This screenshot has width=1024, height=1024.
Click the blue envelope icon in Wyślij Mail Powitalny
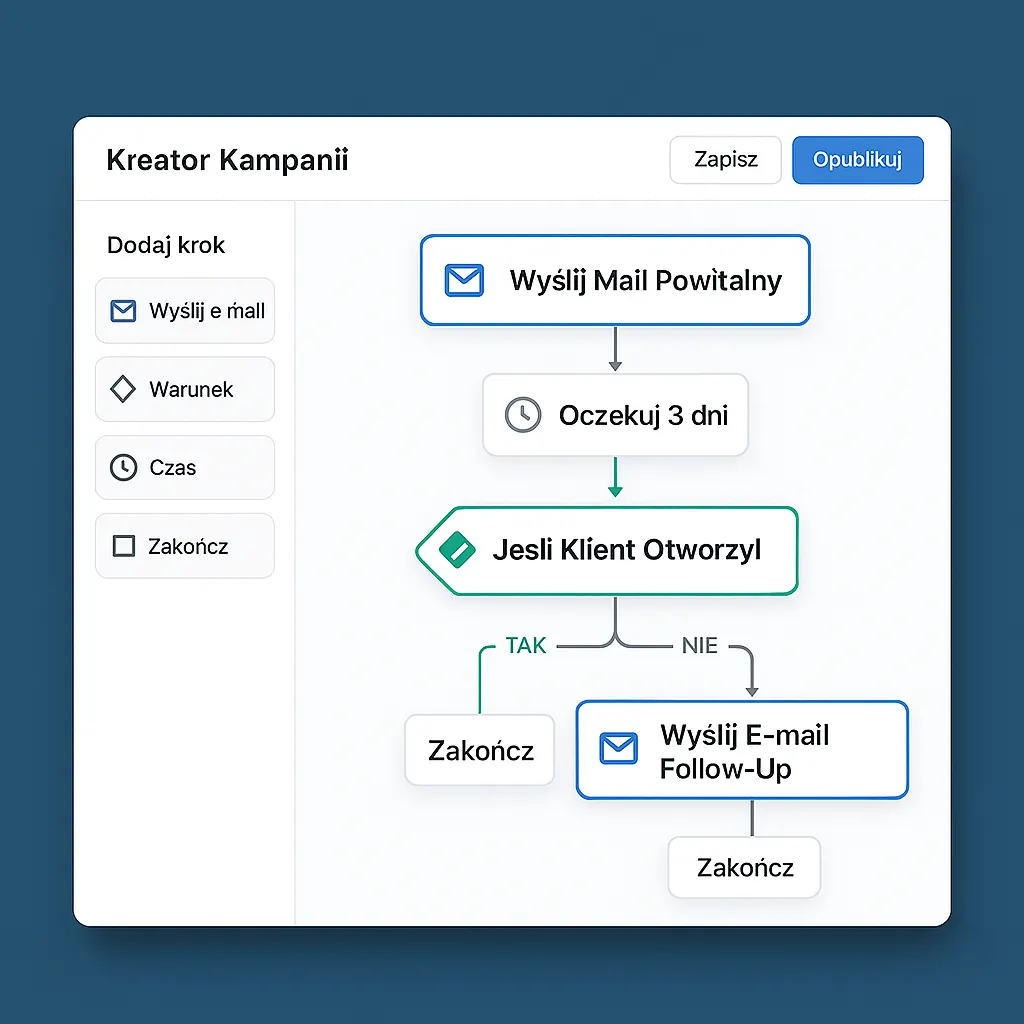tap(462, 280)
